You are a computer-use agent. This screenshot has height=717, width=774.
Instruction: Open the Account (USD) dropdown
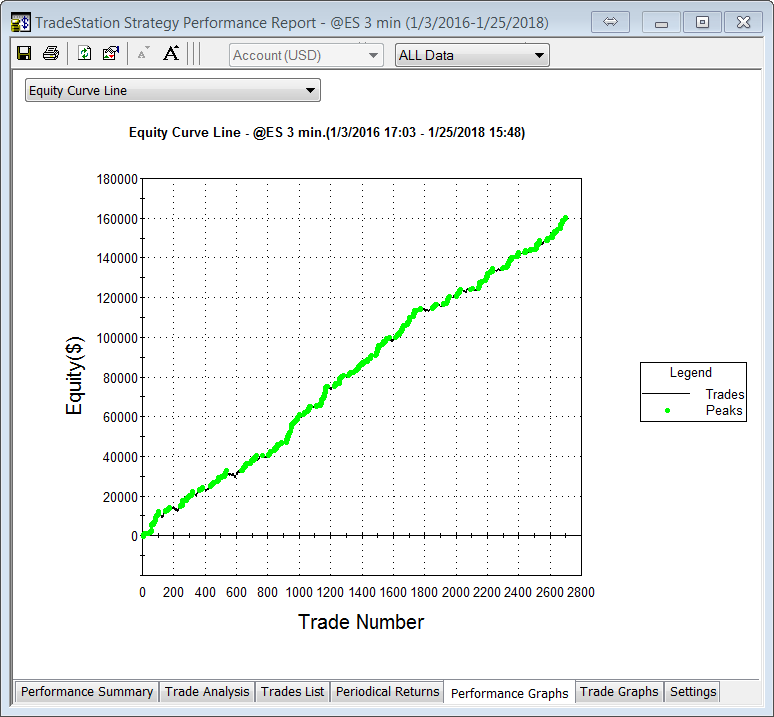(x=306, y=55)
